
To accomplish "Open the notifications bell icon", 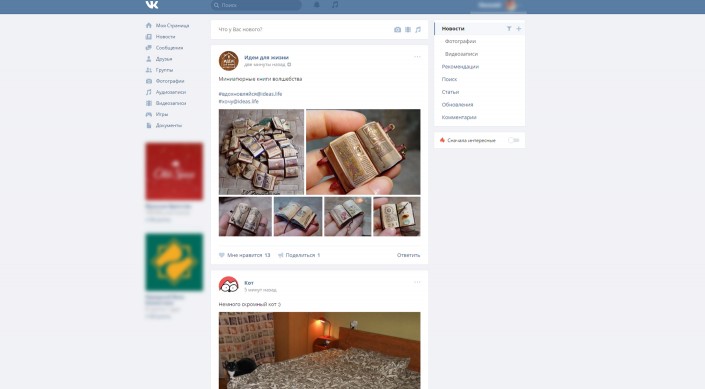I will click(x=317, y=5).
